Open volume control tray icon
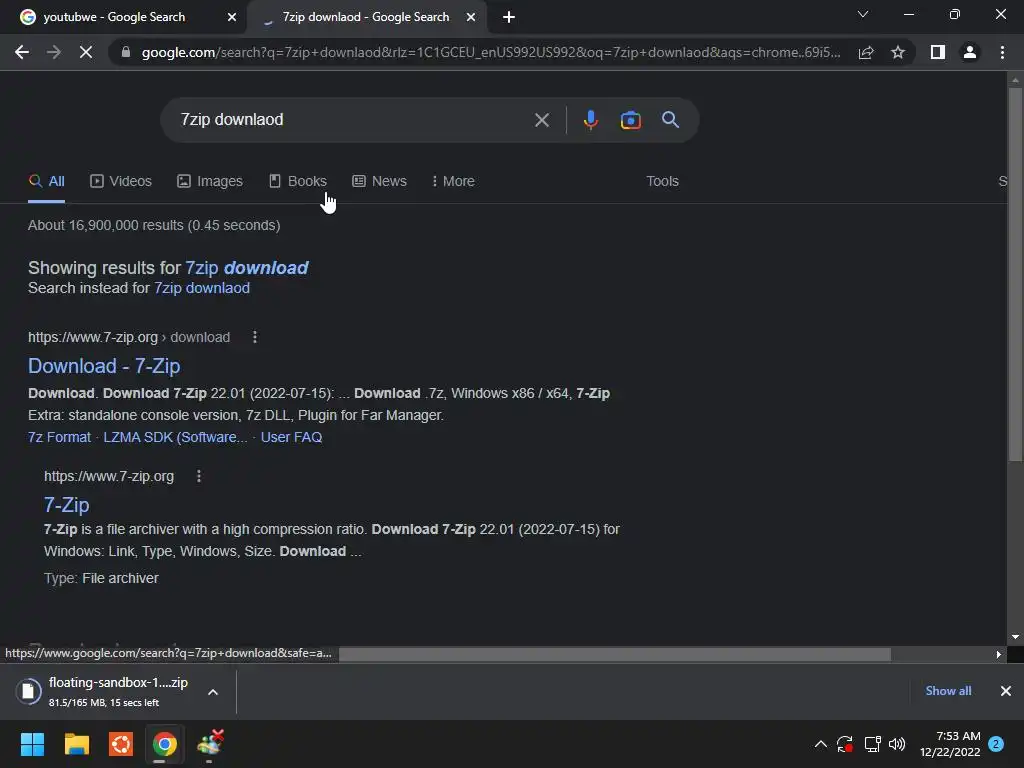 897,744
